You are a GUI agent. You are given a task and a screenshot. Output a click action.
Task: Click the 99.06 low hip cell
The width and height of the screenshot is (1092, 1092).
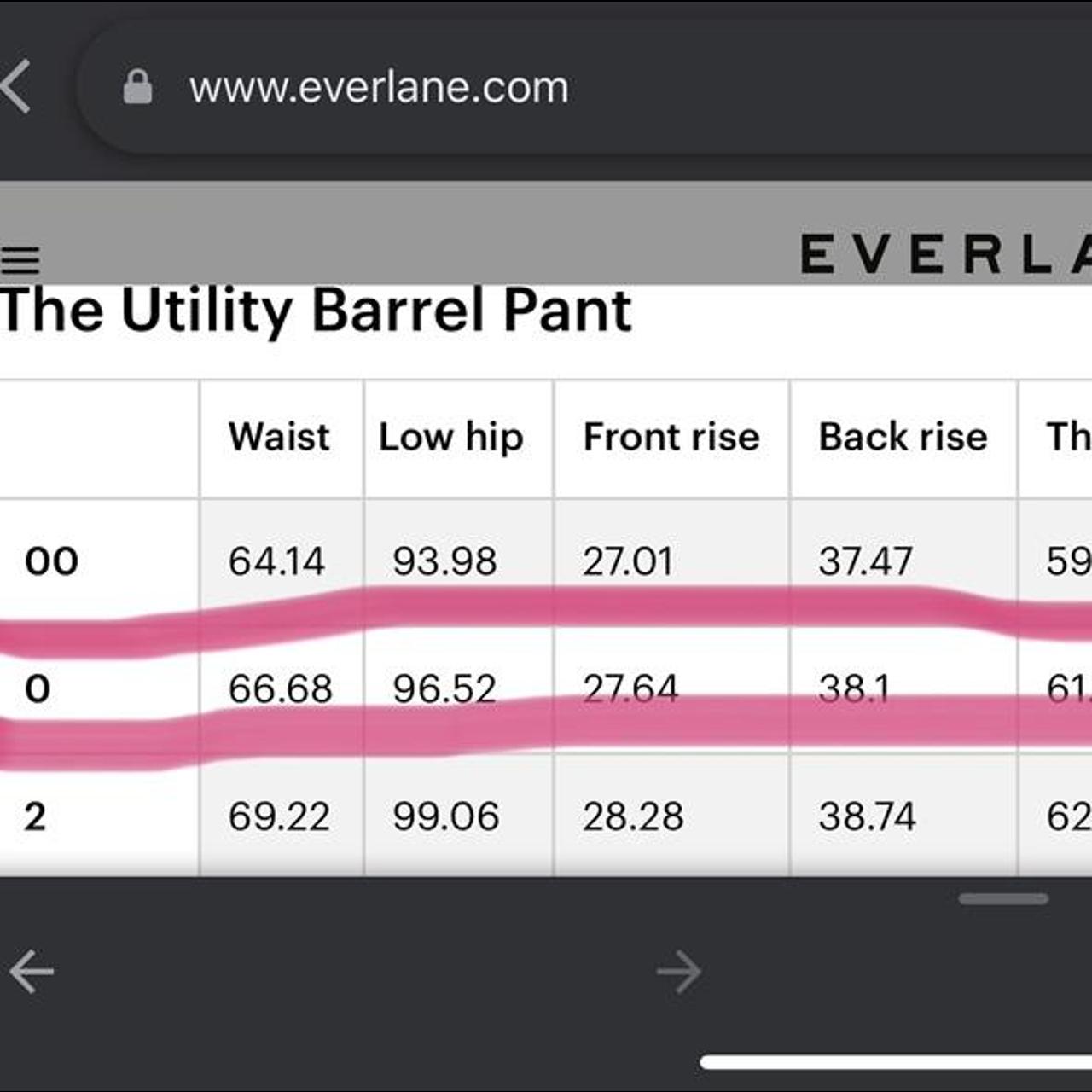pyautogui.click(x=445, y=816)
